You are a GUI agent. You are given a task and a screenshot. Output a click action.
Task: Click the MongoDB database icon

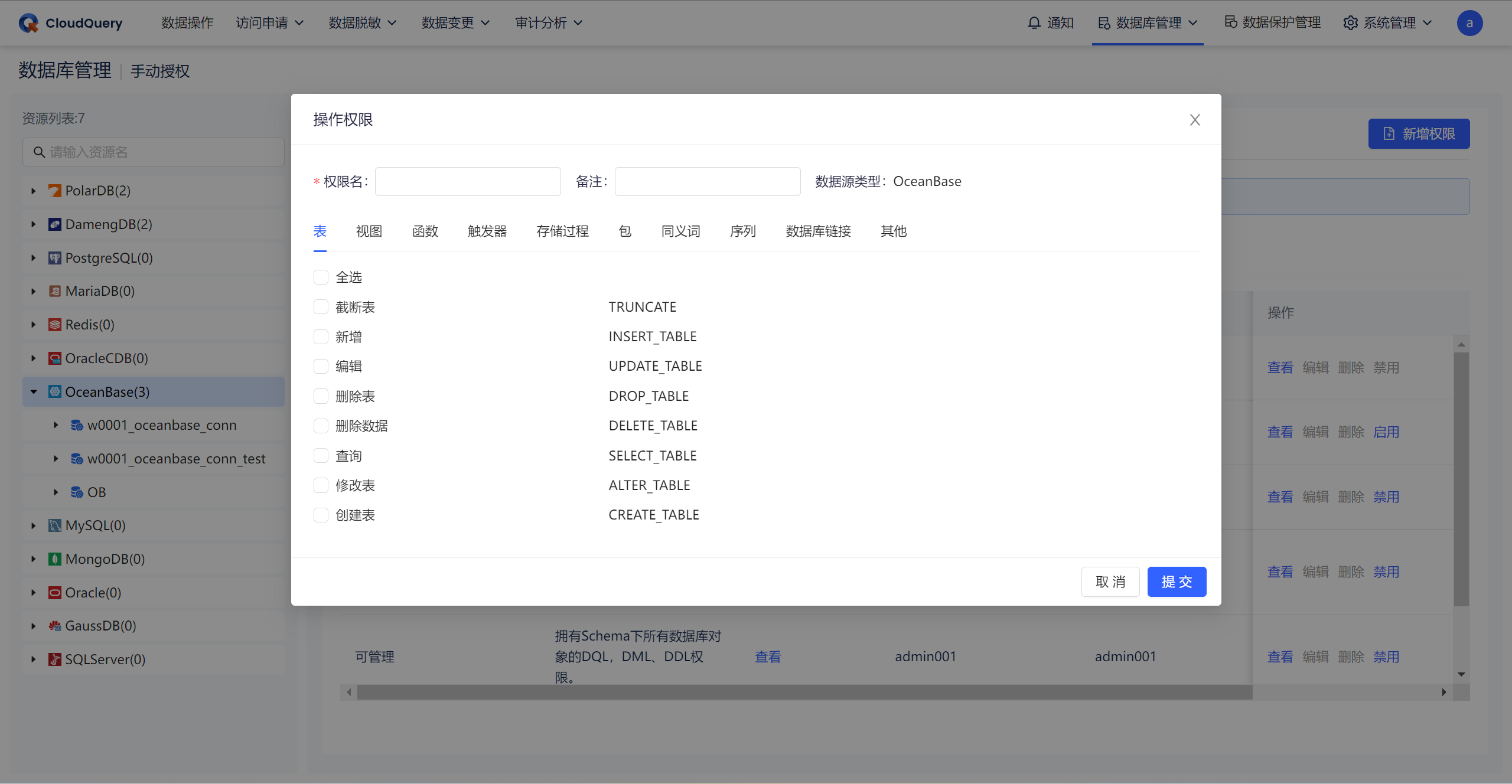(x=54, y=559)
